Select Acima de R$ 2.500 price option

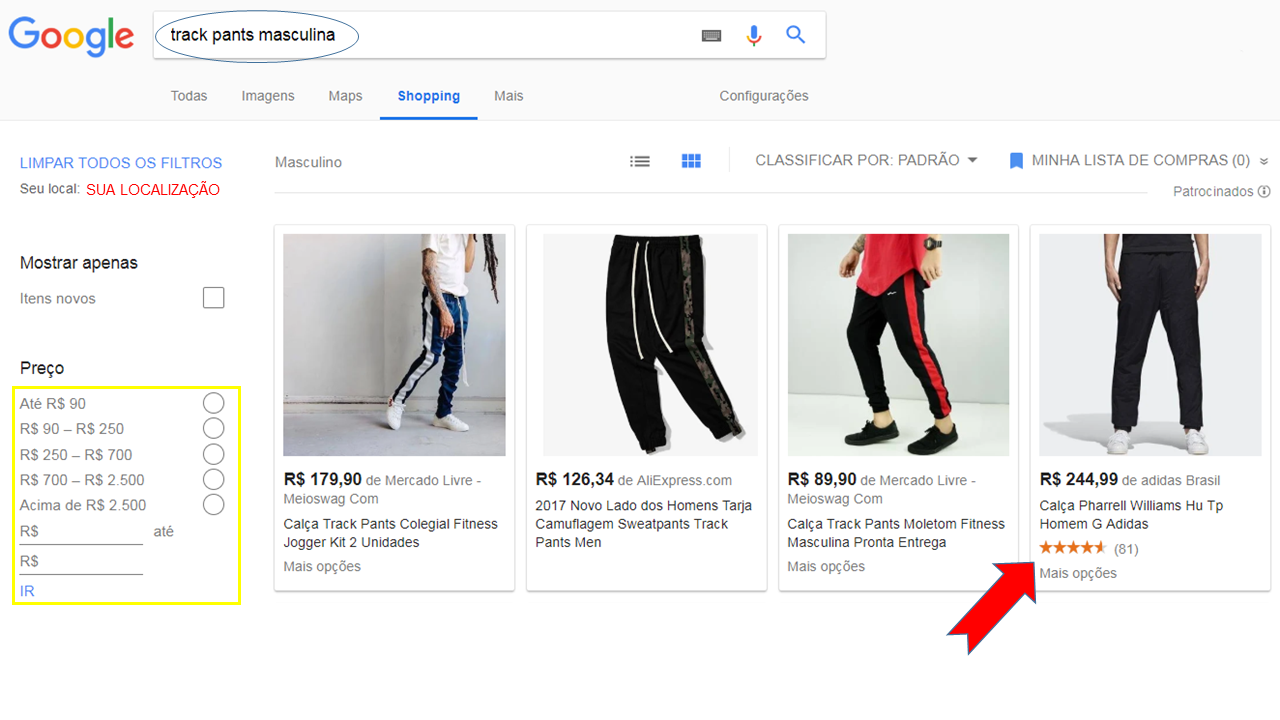[x=213, y=505]
